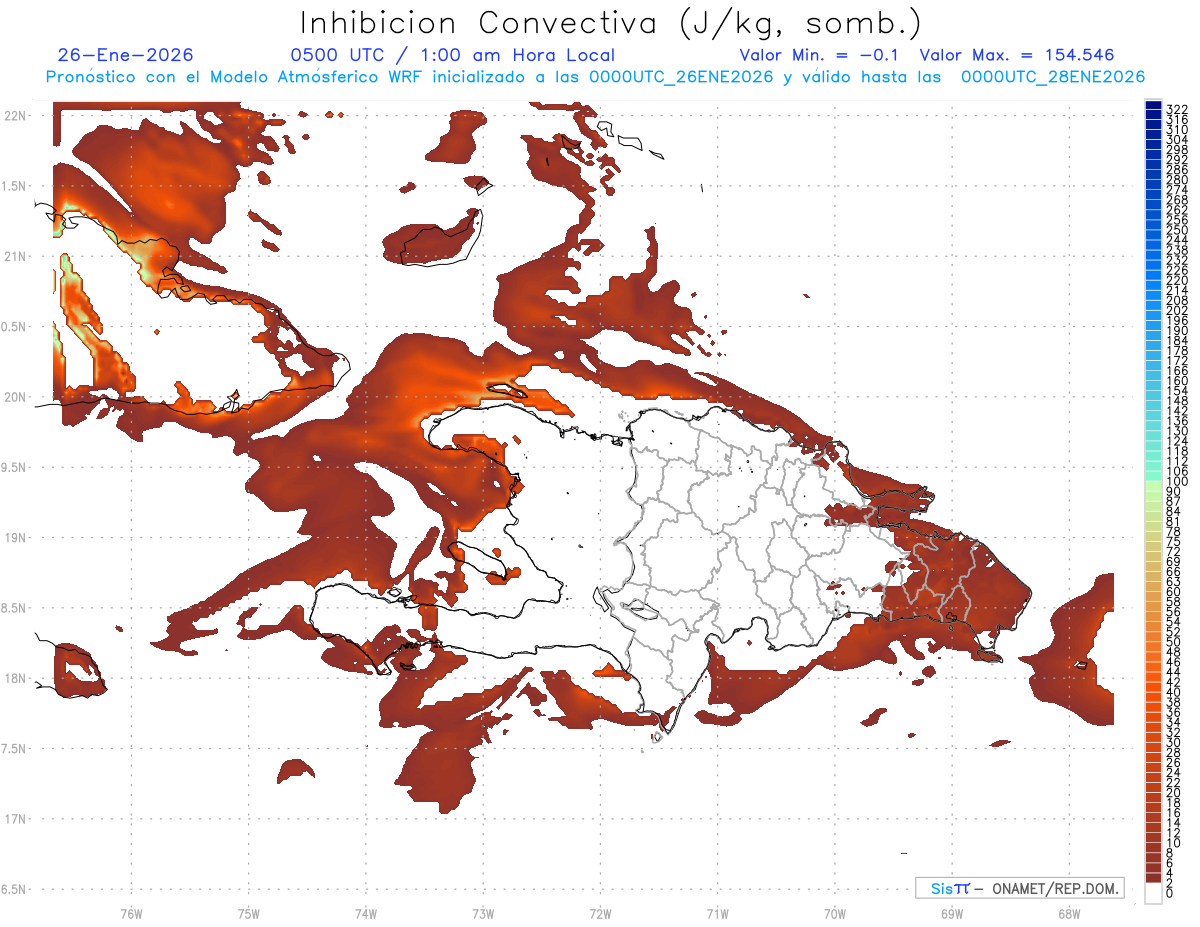Image resolution: width=1200 pixels, height=927 pixels.
Task: Click the "72W" longitude label
Action: tap(600, 914)
